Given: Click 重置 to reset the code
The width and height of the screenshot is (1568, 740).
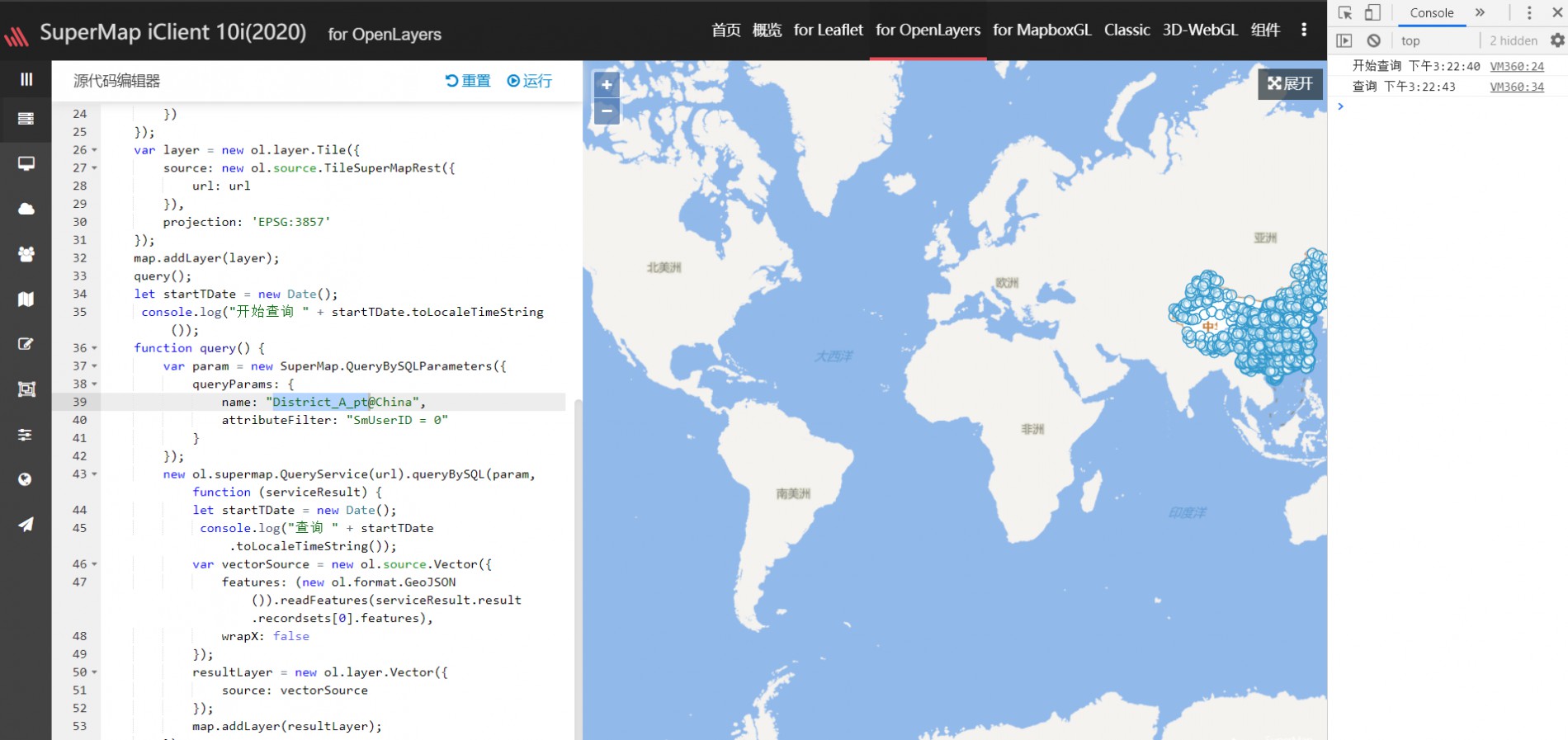Looking at the screenshot, I should click(468, 81).
